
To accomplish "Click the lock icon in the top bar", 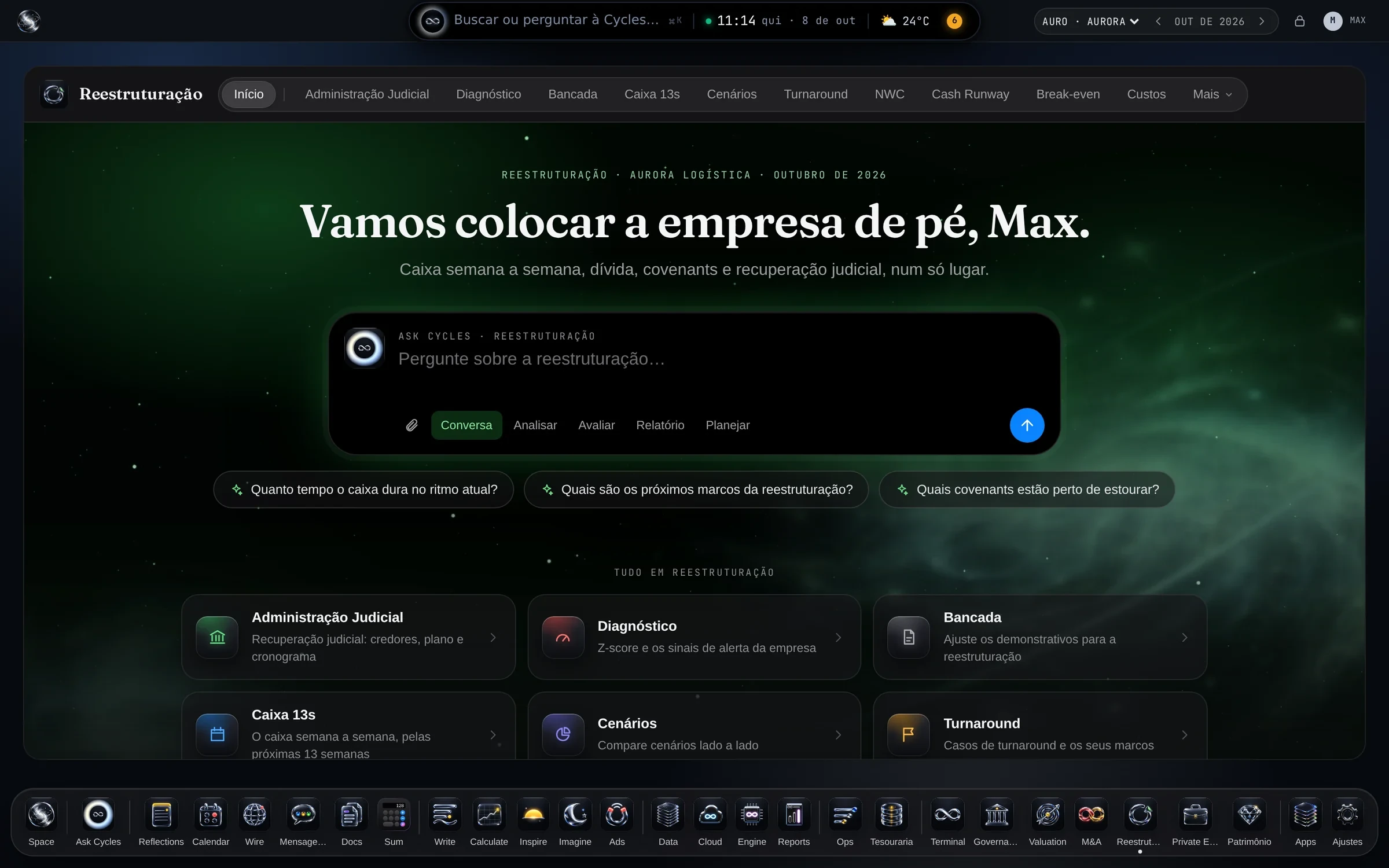I will [1299, 21].
